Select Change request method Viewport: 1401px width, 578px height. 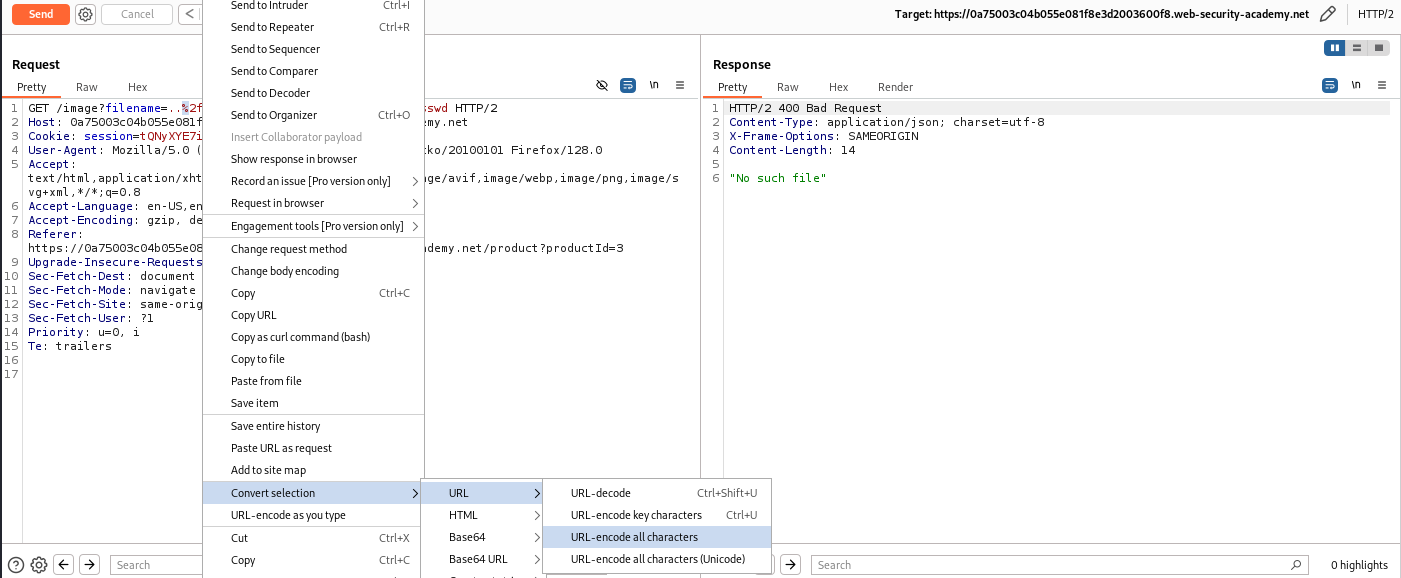(313, 249)
